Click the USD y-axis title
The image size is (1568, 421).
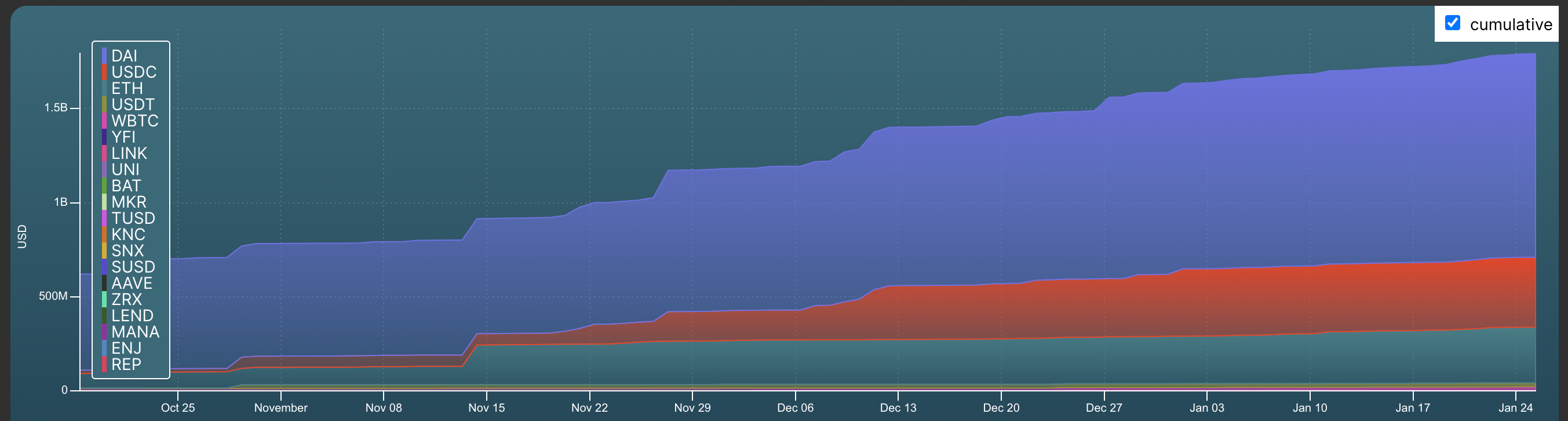click(22, 237)
